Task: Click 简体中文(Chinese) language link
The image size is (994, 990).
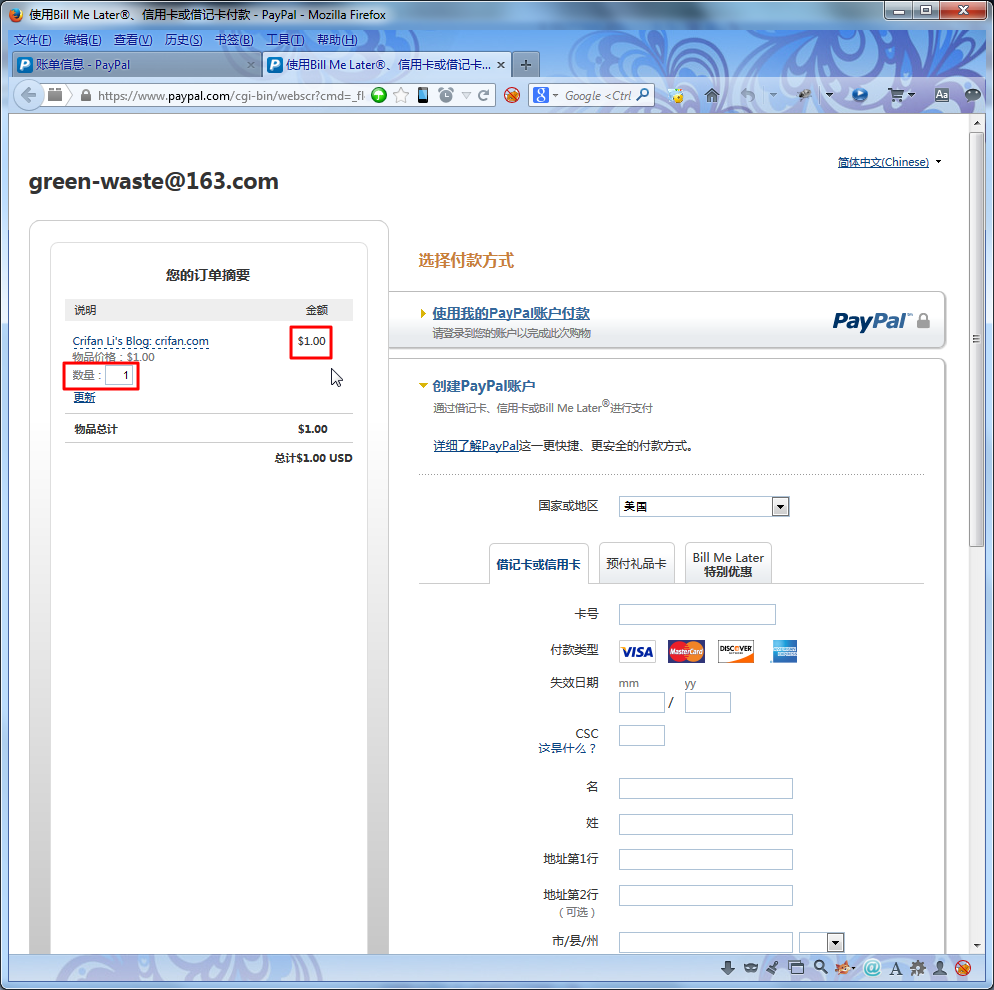Action: 882,162
